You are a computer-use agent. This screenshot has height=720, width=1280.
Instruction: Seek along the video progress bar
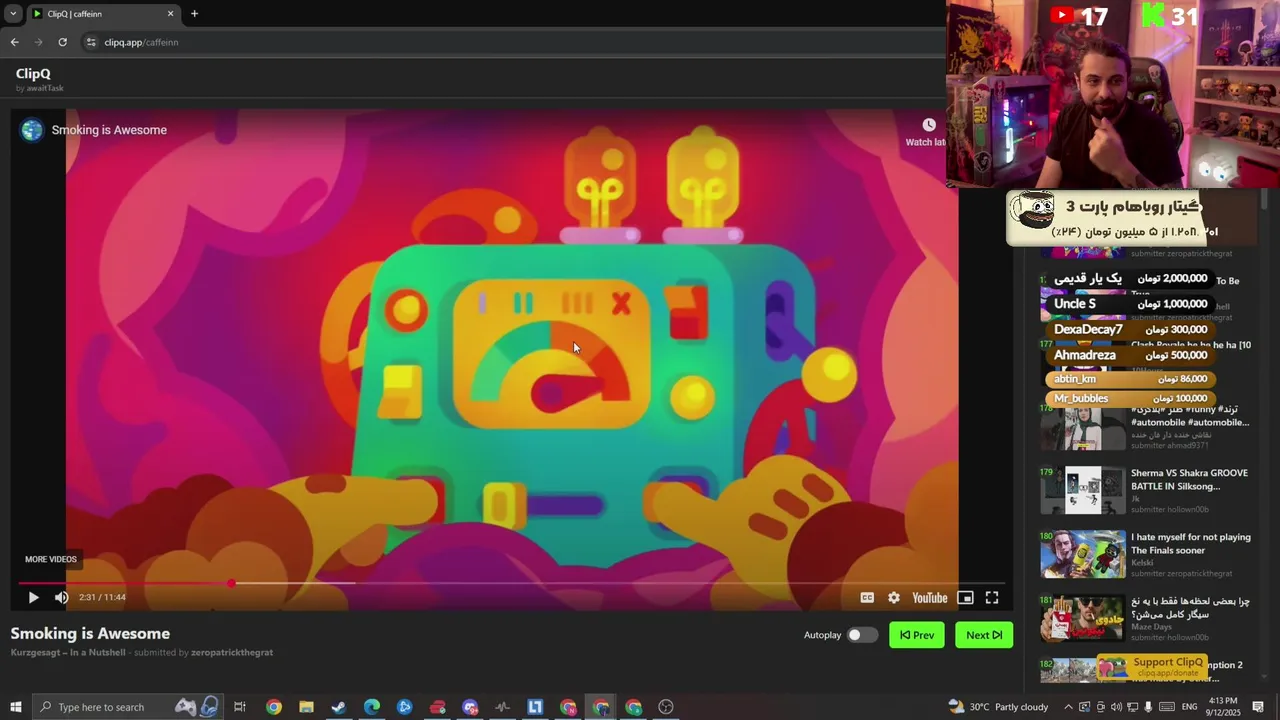pyautogui.click(x=510, y=583)
